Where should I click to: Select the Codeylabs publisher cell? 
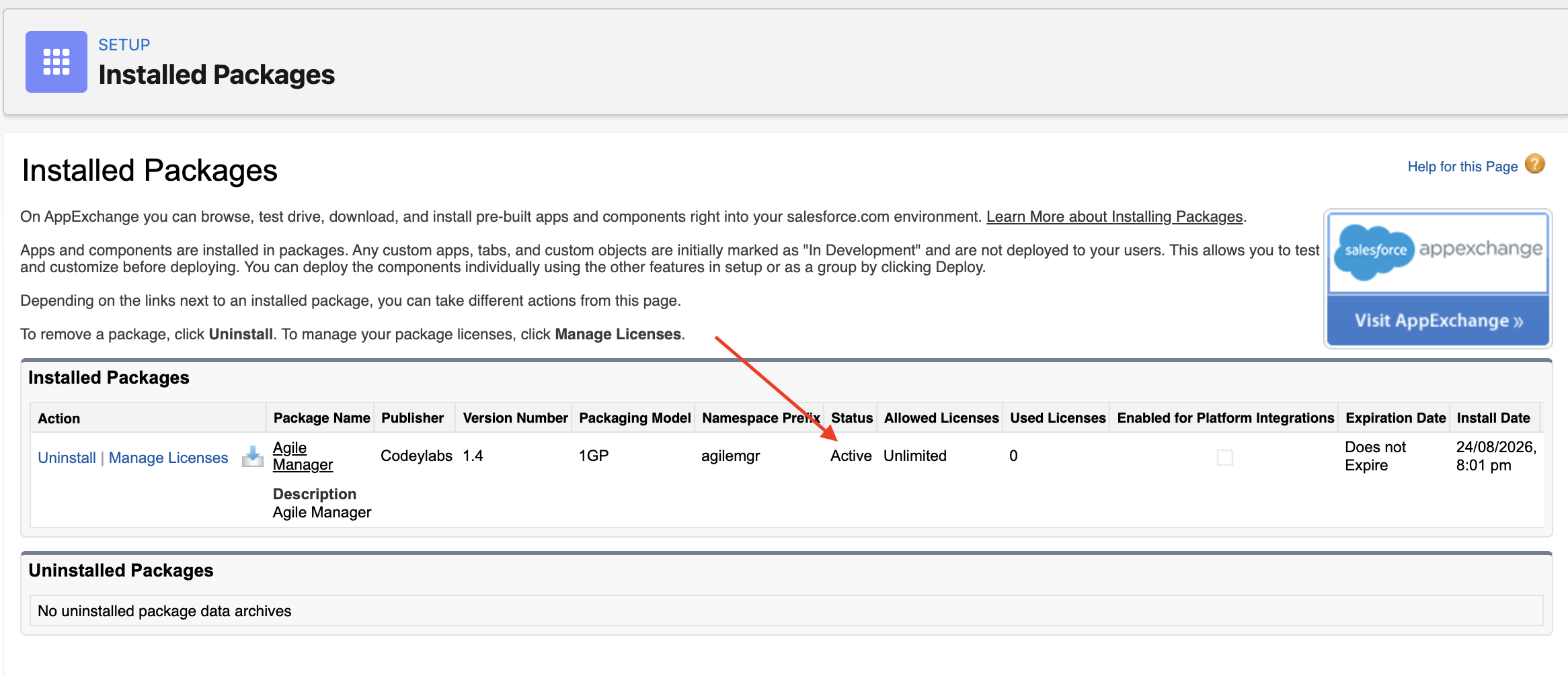(416, 456)
